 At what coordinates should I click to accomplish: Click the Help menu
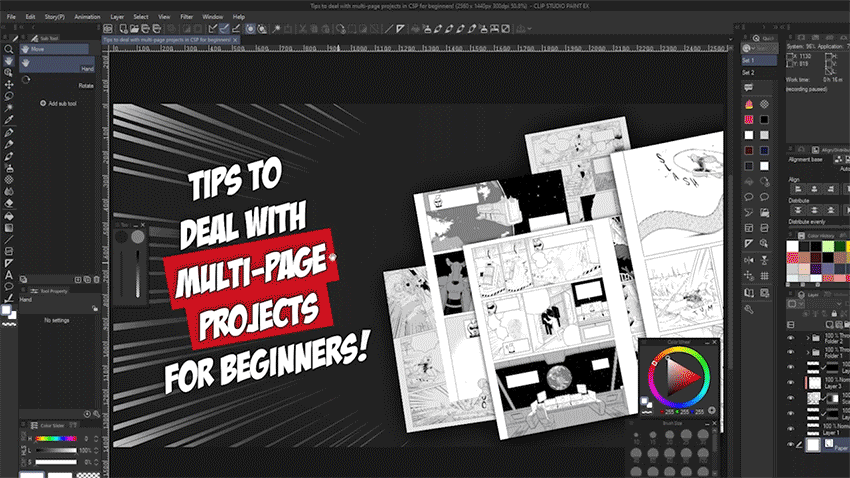click(239, 17)
